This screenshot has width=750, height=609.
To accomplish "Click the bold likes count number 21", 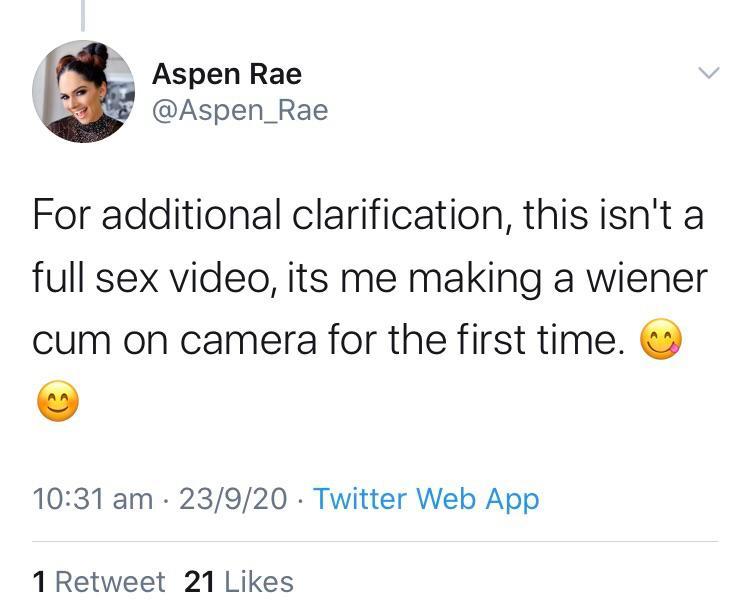I will [200, 581].
